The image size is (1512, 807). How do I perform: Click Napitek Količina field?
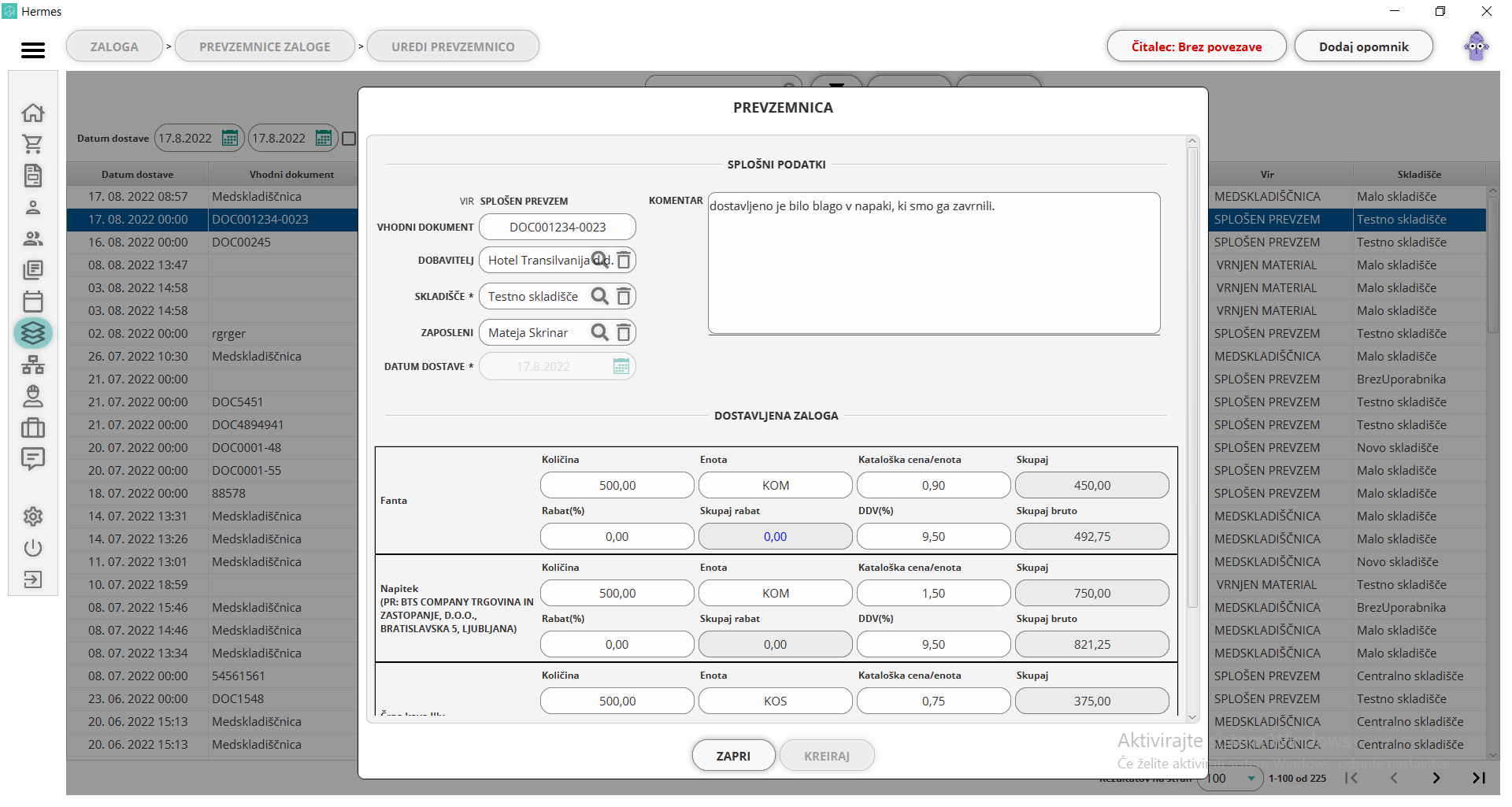[617, 593]
